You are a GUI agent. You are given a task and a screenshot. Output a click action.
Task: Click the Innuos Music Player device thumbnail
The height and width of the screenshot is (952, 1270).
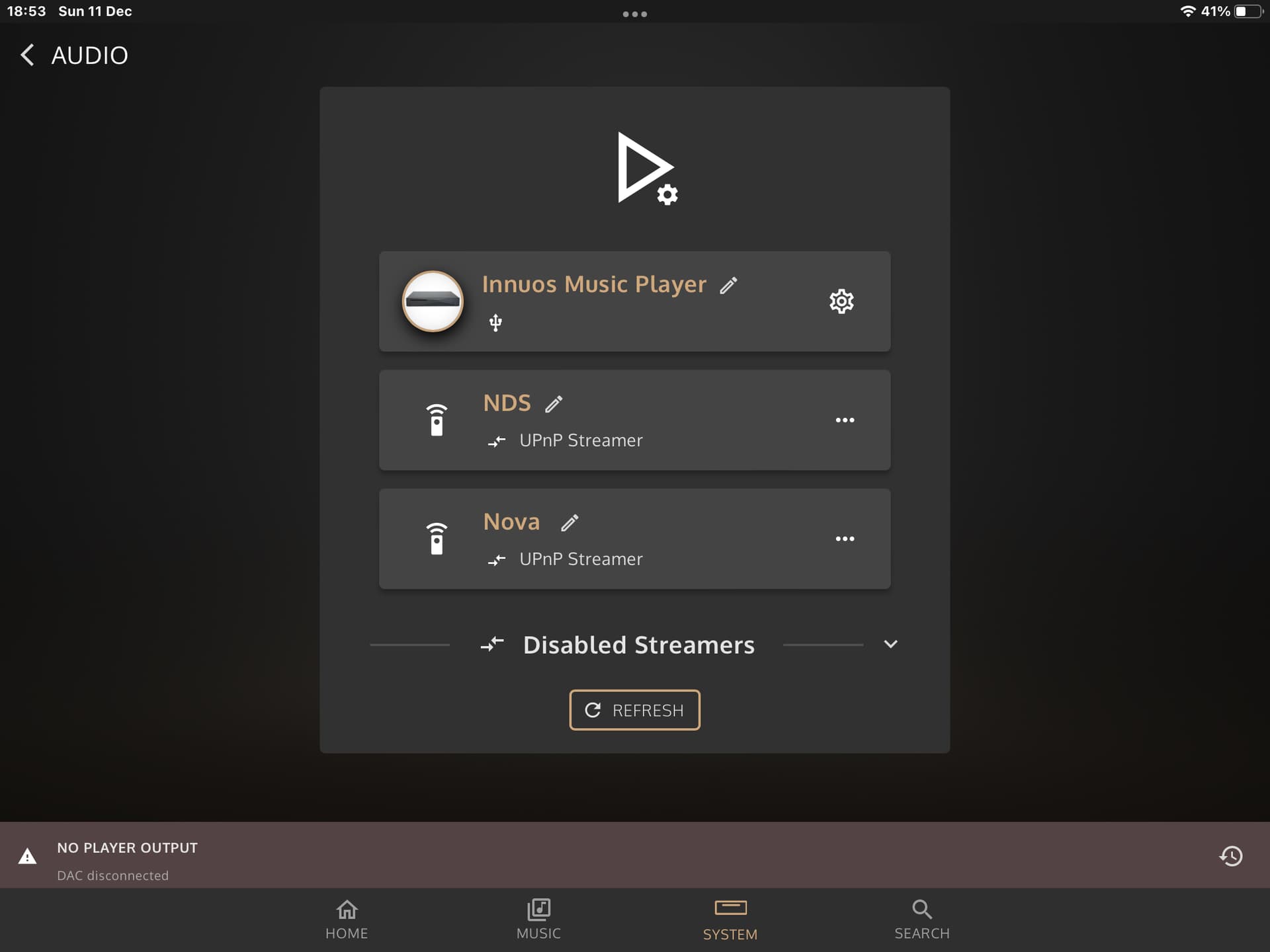point(433,301)
